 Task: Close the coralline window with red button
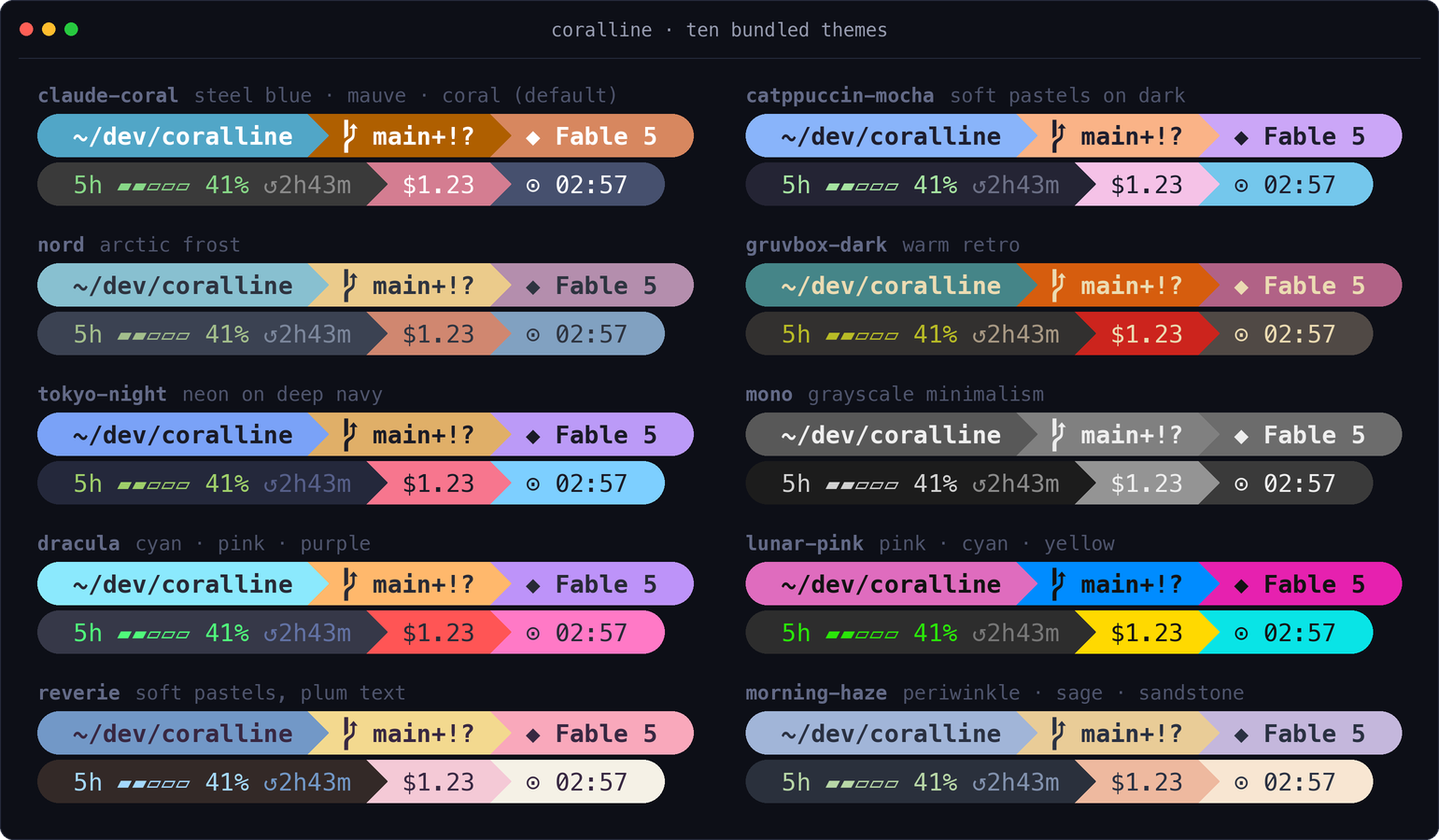pyautogui.click(x=26, y=29)
